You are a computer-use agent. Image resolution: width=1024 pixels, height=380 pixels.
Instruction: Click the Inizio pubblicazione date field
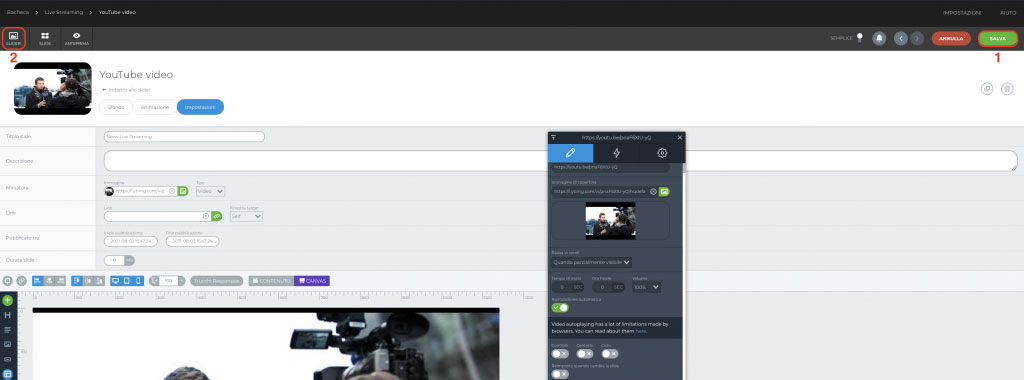click(131, 241)
